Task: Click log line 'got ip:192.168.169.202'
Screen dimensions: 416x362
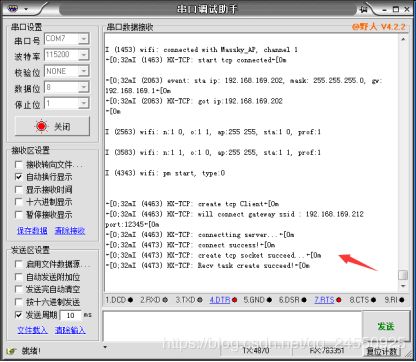Action: [x=194, y=101]
